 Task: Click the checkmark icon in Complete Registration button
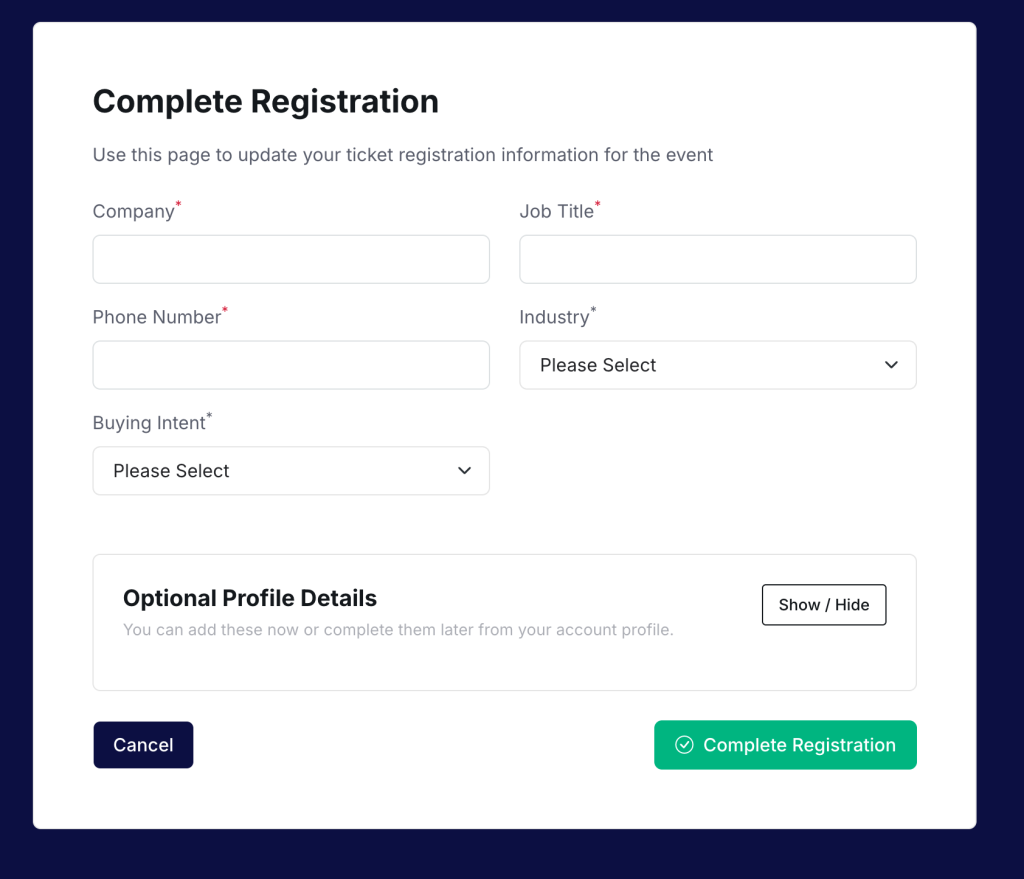pyautogui.click(x=684, y=745)
